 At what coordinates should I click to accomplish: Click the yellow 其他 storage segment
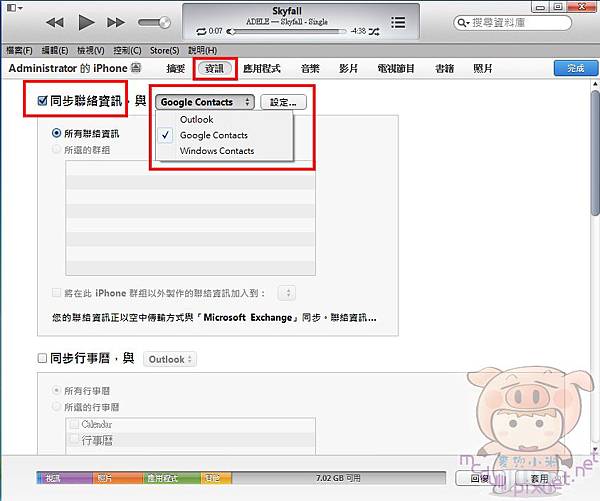point(216,478)
